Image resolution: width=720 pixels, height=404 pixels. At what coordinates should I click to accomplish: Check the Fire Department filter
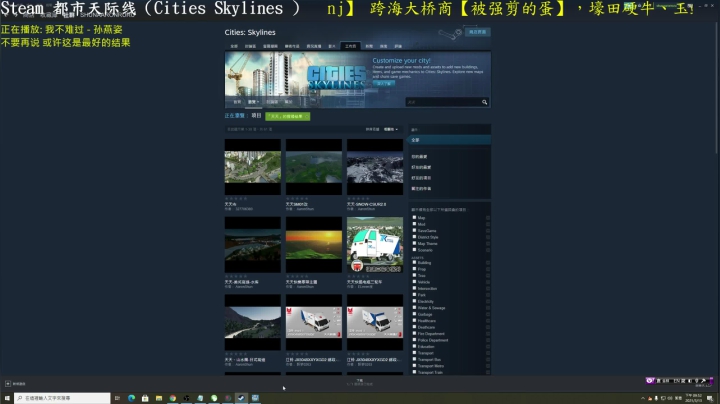tap(414, 333)
